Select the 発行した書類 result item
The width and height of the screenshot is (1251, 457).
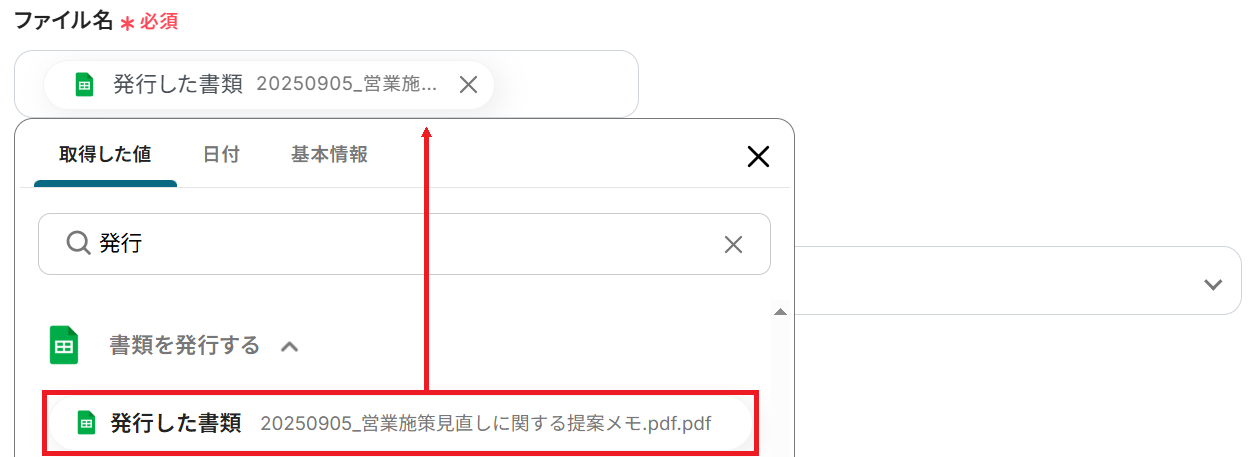click(x=400, y=423)
